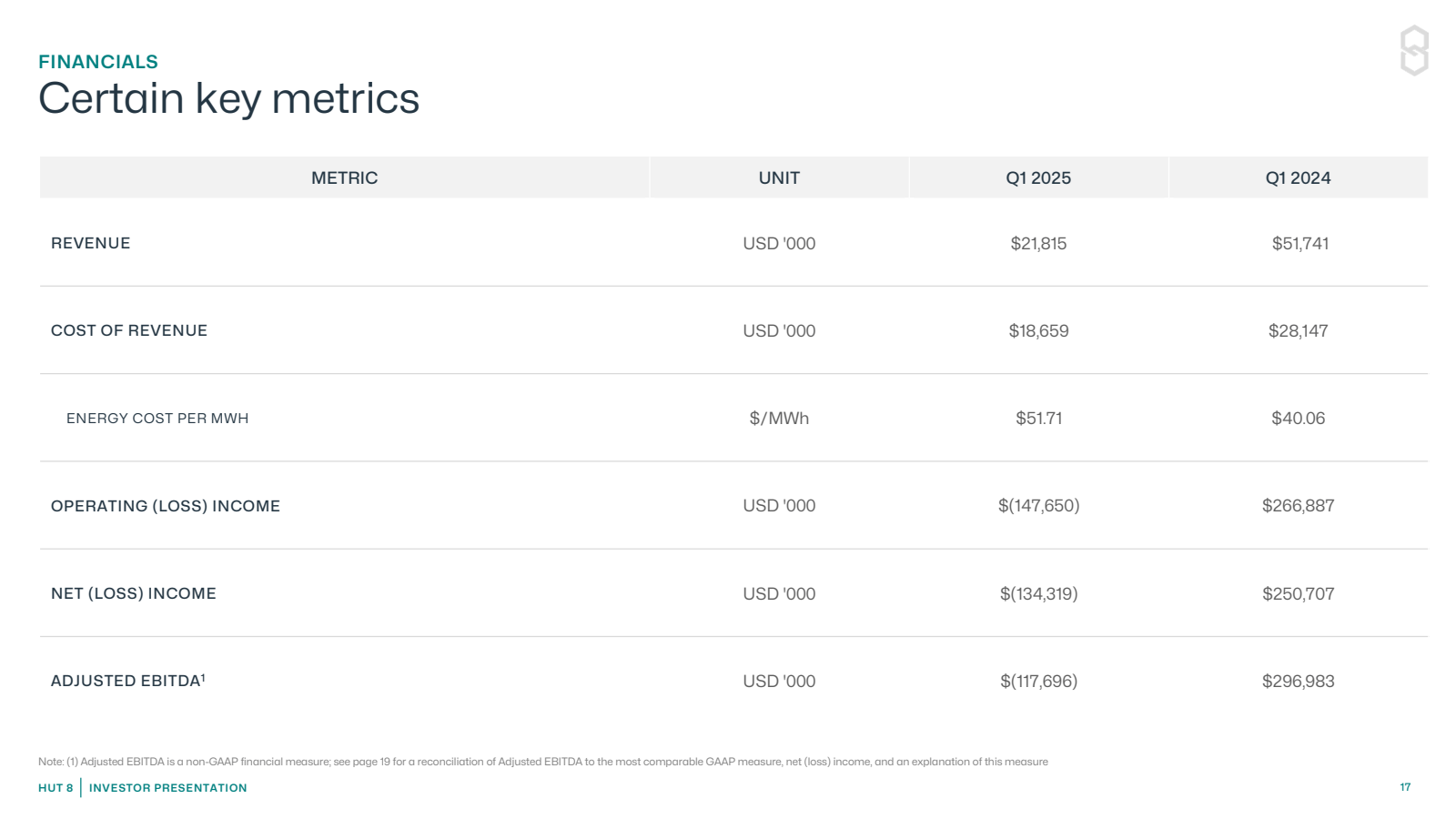Click the Q1 2025 column header

(1038, 177)
